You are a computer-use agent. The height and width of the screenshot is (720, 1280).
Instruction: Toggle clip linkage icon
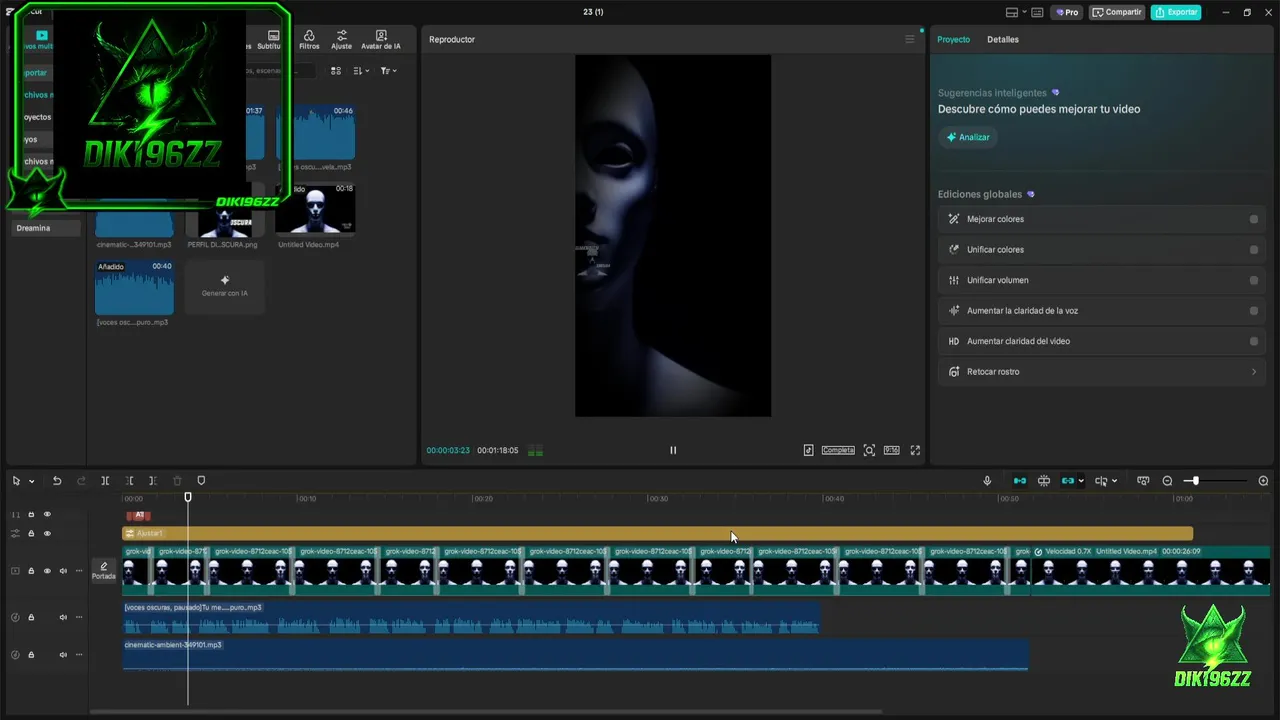(1068, 481)
